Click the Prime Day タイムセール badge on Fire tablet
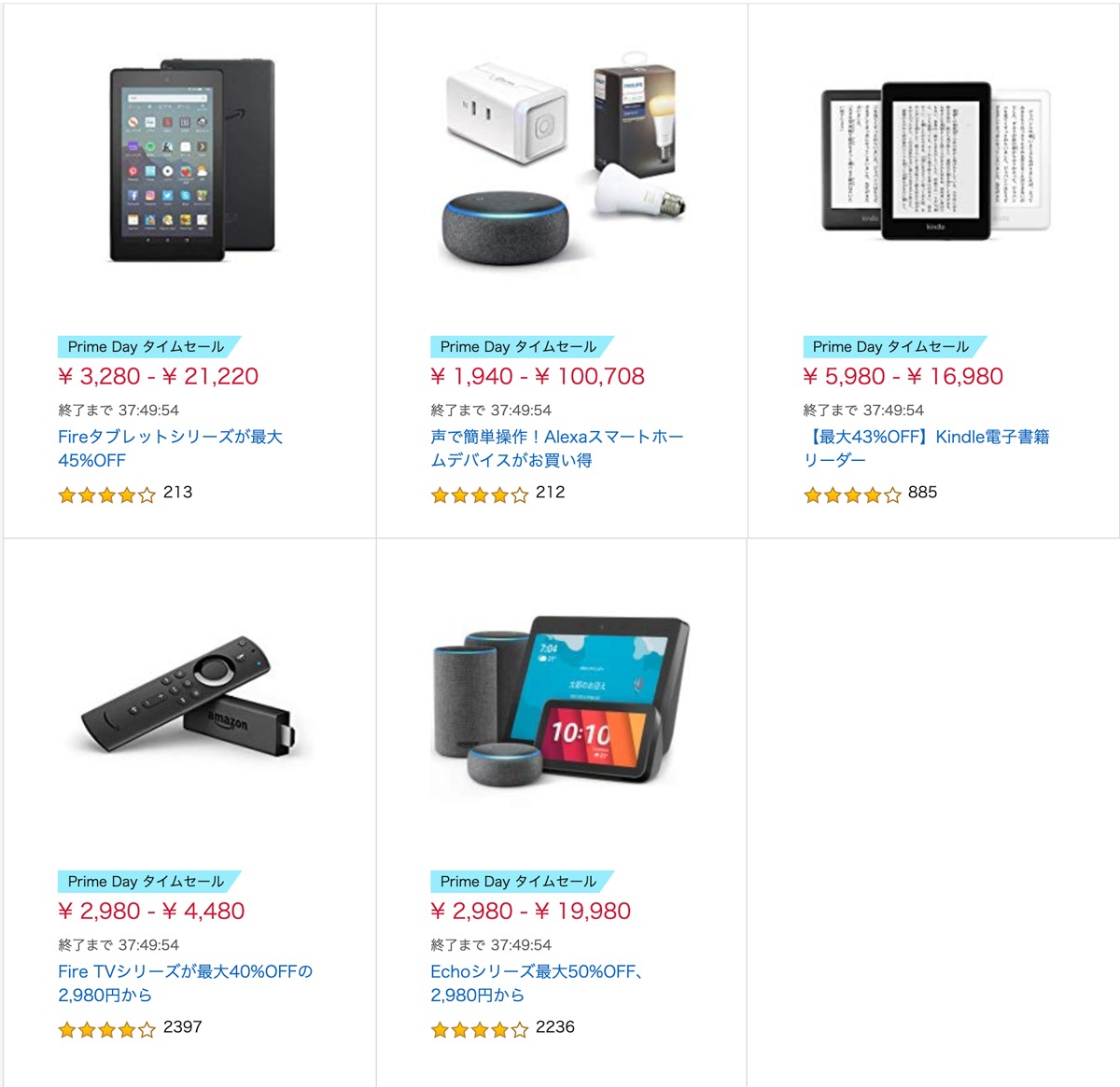1120x1087 pixels. coord(149,346)
